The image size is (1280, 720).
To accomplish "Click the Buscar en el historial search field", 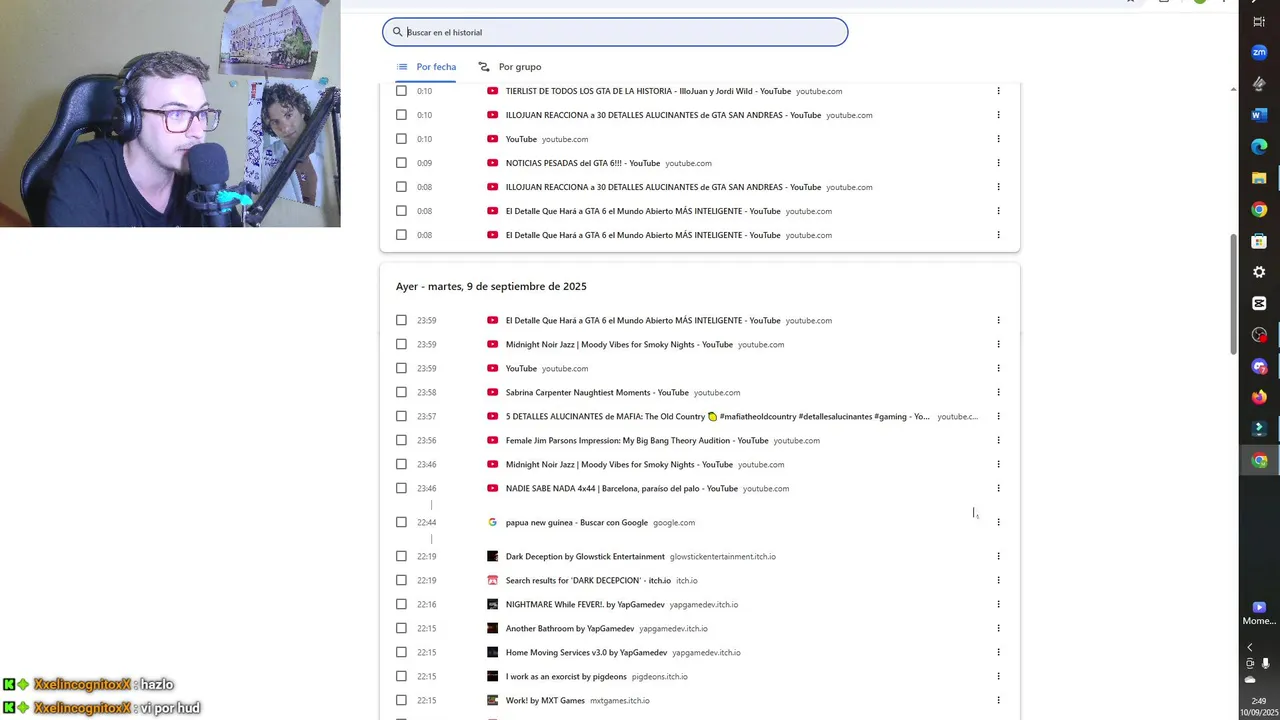I will pos(615,32).
